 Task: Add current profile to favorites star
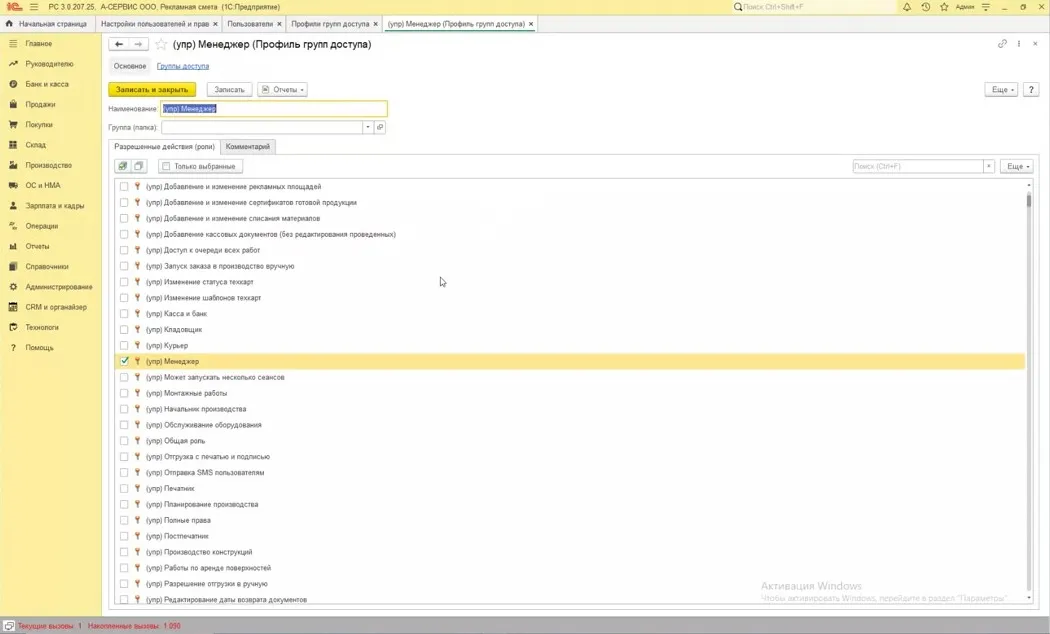[161, 44]
